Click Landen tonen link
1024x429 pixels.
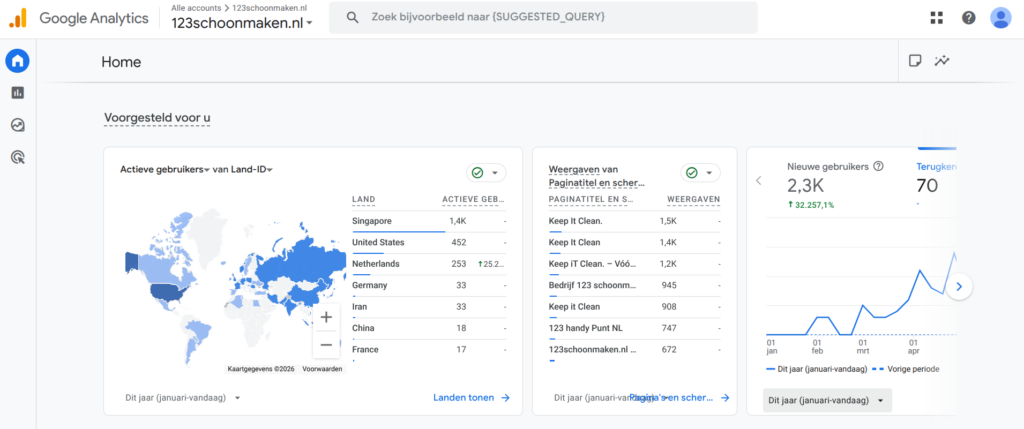(x=472, y=398)
